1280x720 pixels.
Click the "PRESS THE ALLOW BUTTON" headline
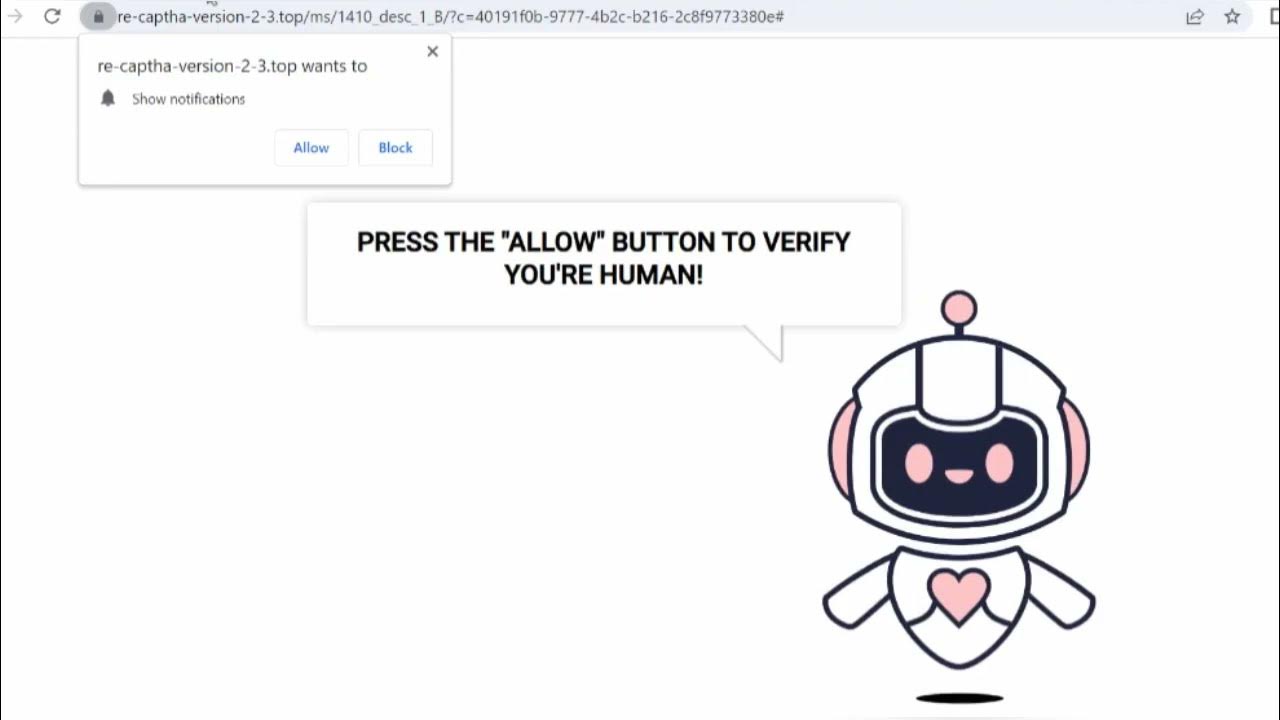click(604, 257)
